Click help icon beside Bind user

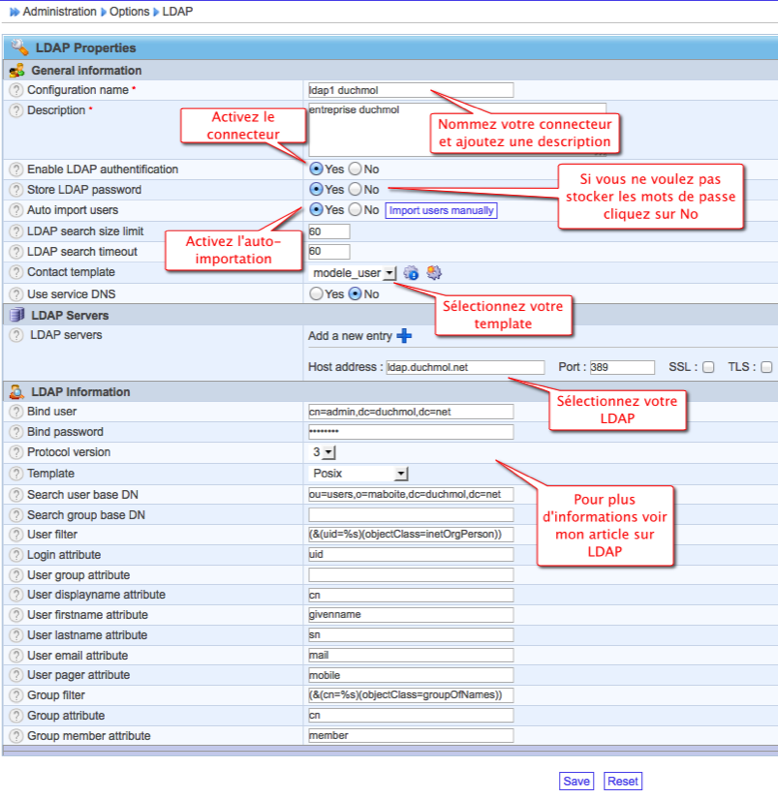16,412
